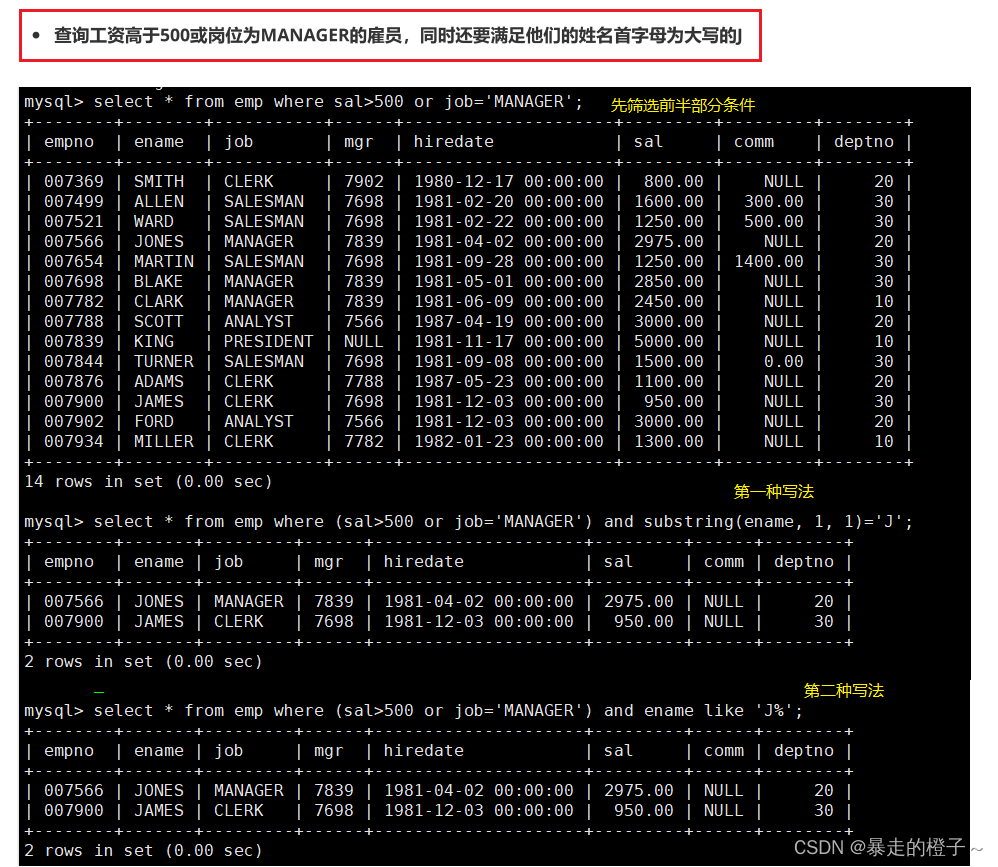
Task: Click commission value 0.00 in TURNER row
Action: tap(784, 362)
